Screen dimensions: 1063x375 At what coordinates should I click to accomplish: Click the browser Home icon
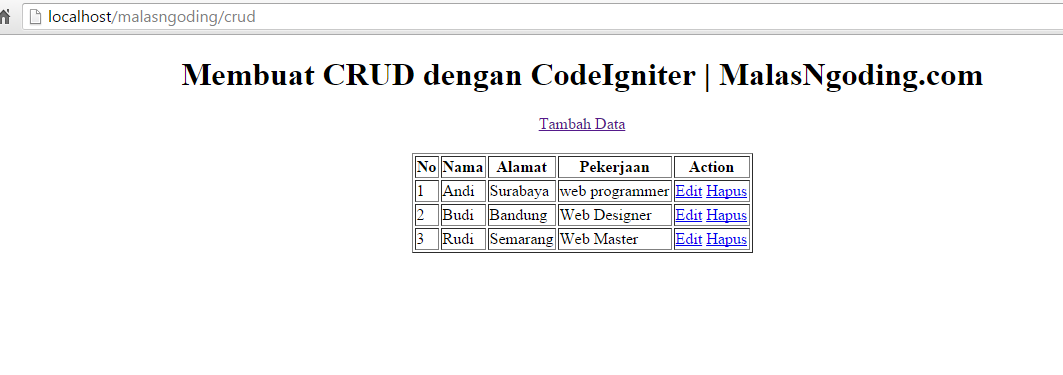(x=5, y=17)
